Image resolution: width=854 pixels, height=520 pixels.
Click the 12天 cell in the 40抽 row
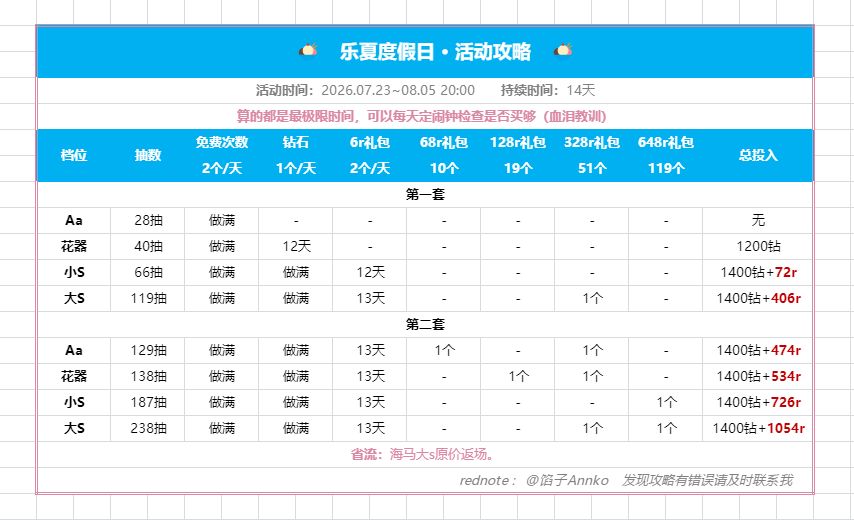[x=296, y=246]
